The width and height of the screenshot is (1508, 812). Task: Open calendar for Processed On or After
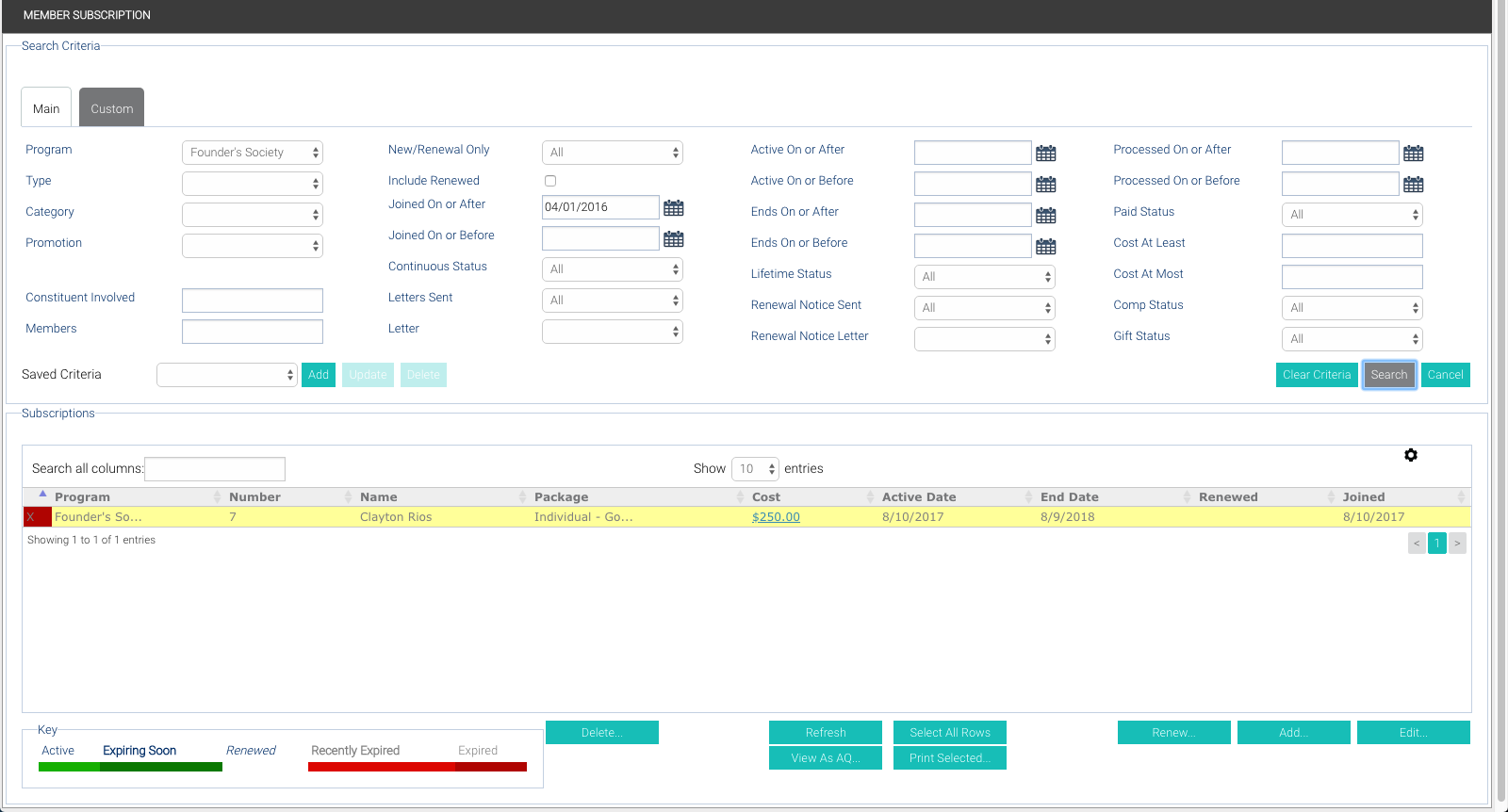(1413, 153)
